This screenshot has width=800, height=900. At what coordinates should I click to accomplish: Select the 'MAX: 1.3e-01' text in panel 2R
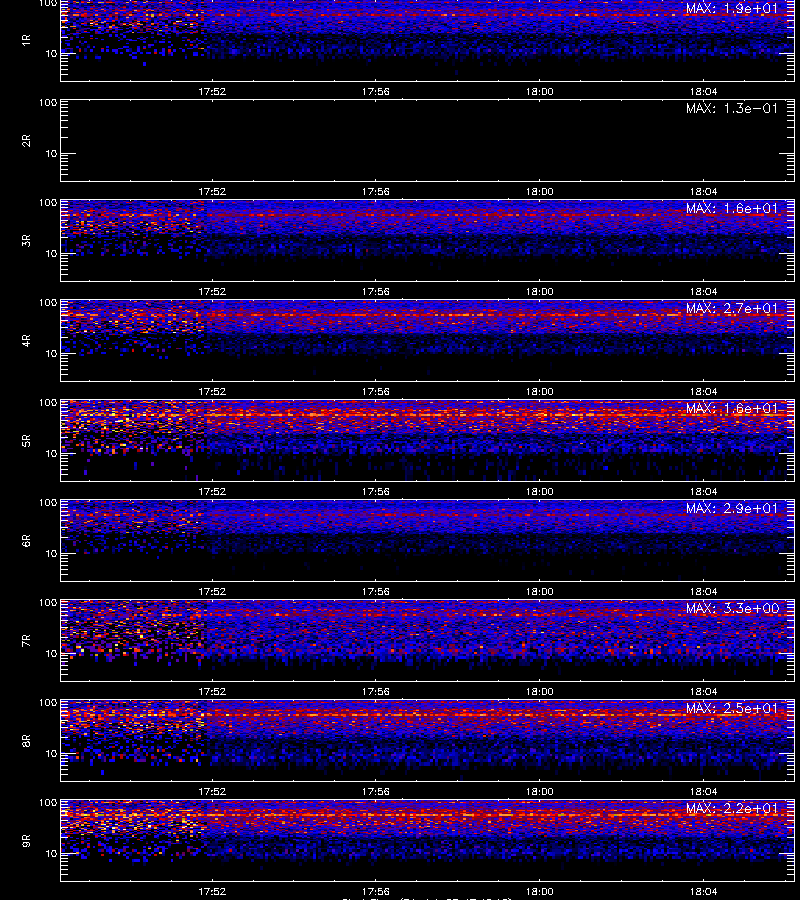[x=732, y=108]
